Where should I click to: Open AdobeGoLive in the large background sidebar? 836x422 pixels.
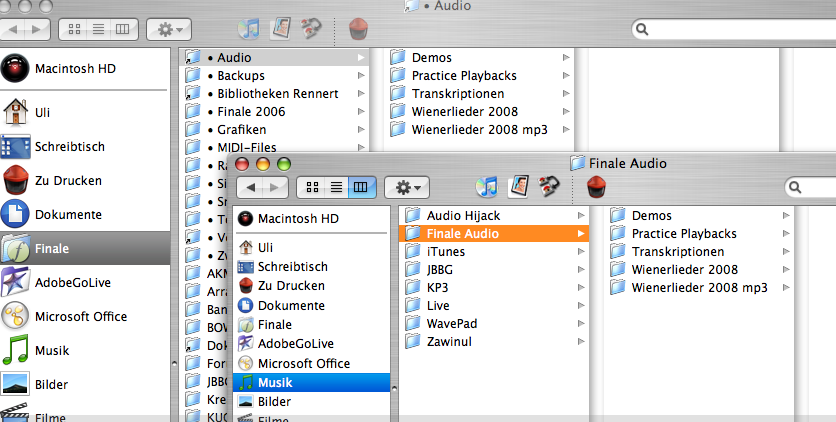coord(72,282)
